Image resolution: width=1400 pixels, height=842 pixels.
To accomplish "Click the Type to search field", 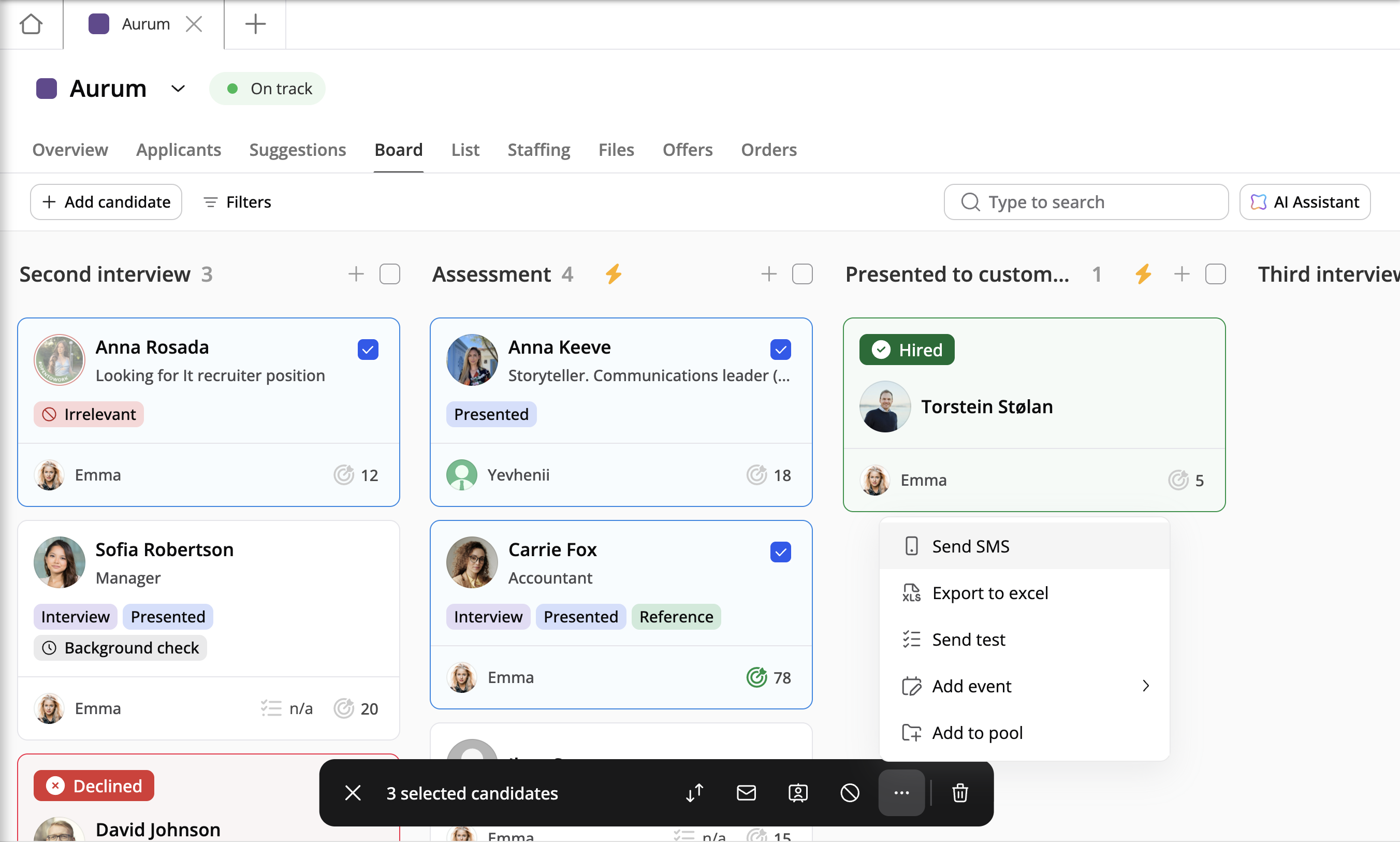I will [x=1086, y=202].
